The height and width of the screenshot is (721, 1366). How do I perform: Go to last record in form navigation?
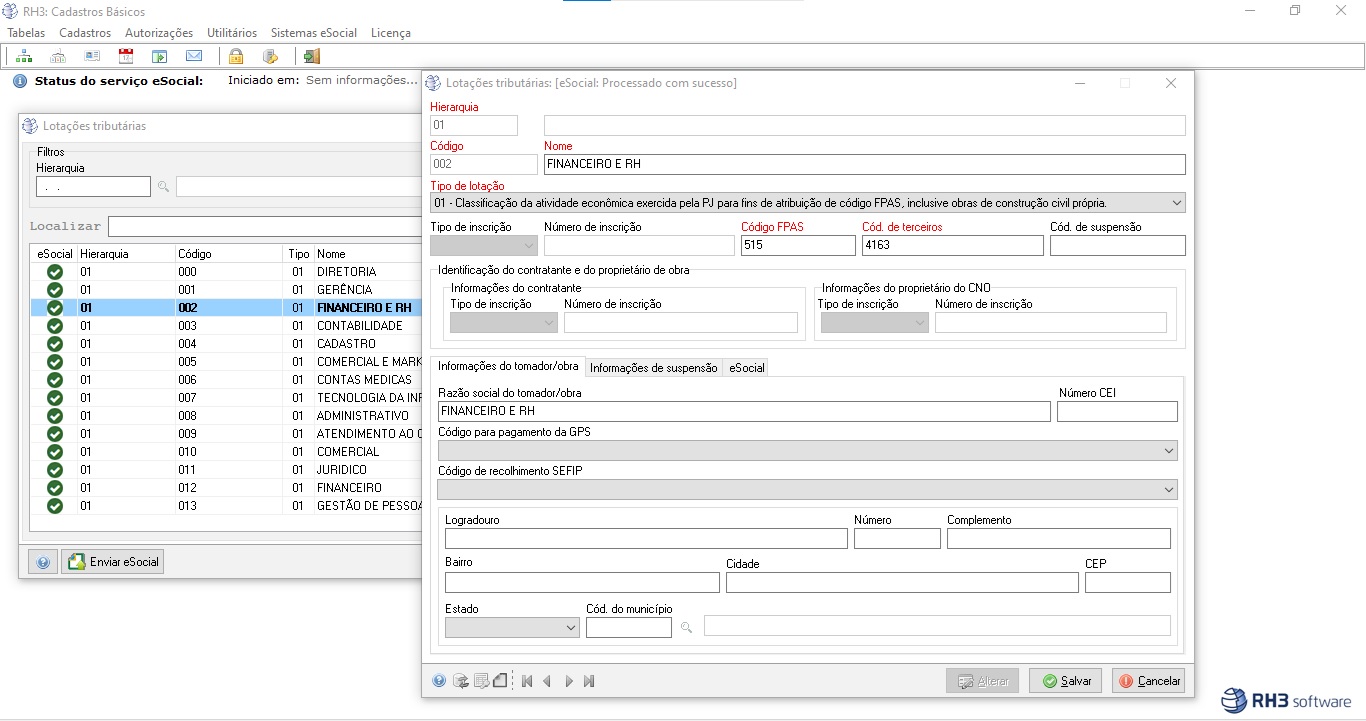pyautogui.click(x=589, y=681)
